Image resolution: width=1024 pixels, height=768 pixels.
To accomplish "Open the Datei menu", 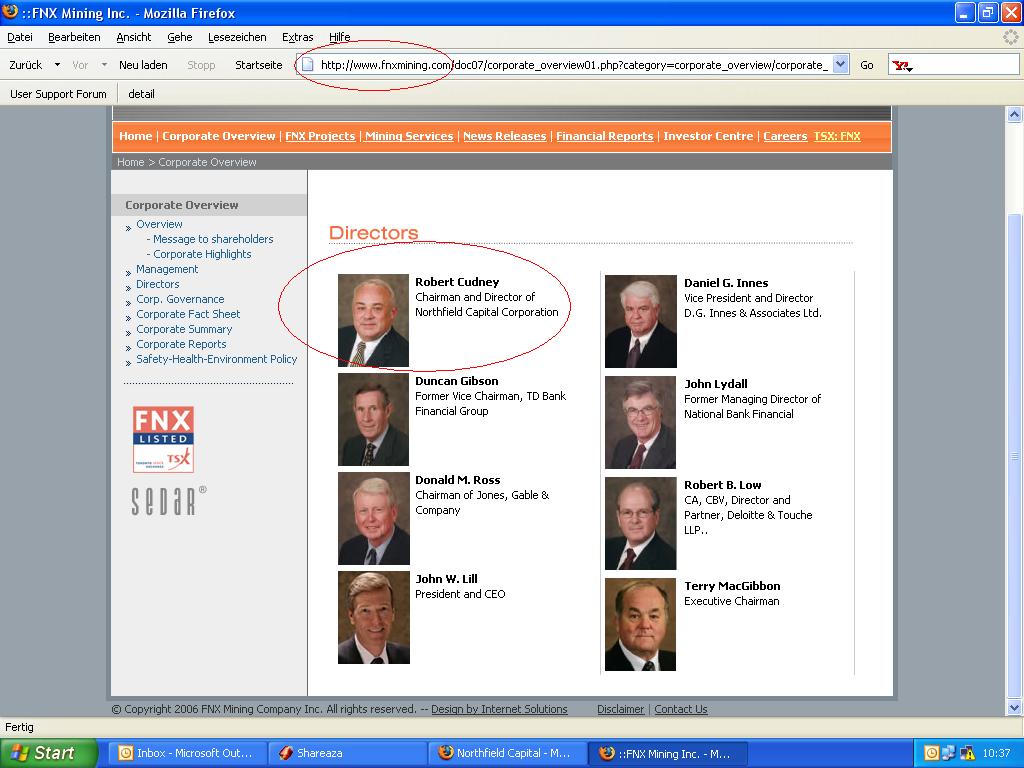I will coord(20,37).
